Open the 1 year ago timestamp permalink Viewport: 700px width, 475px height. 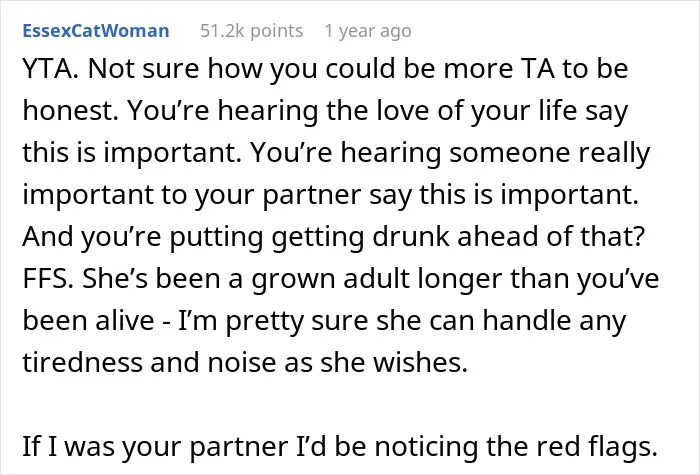tap(368, 31)
